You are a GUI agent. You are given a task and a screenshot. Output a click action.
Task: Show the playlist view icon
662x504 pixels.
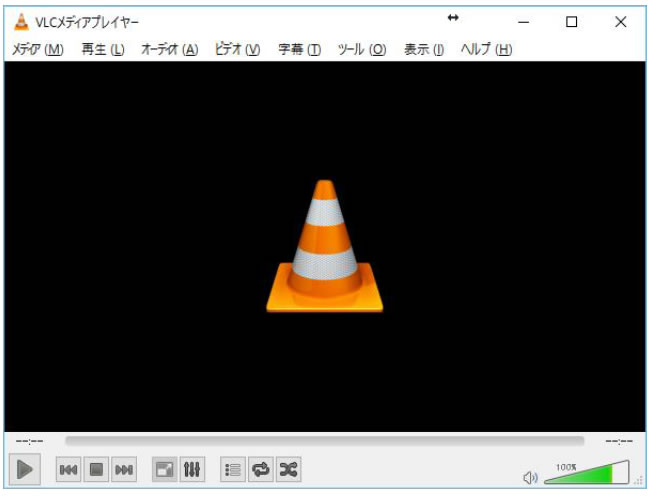click(233, 469)
